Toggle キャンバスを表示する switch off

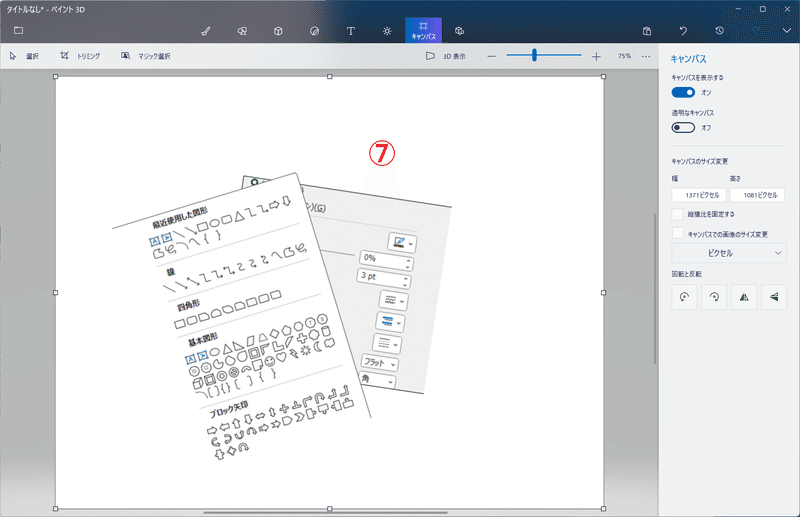pyautogui.click(x=683, y=92)
